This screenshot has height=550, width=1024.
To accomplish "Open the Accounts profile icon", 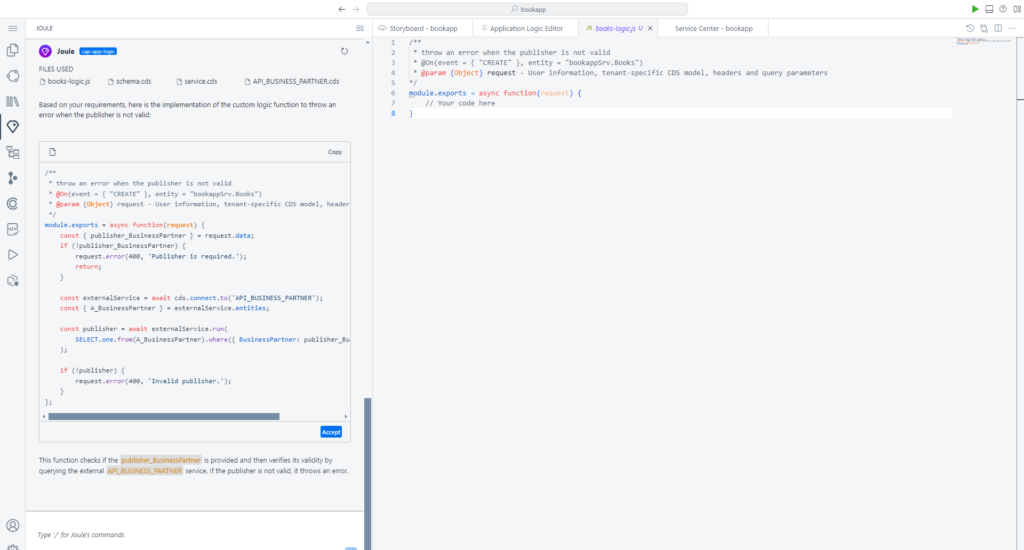I will click(12, 525).
